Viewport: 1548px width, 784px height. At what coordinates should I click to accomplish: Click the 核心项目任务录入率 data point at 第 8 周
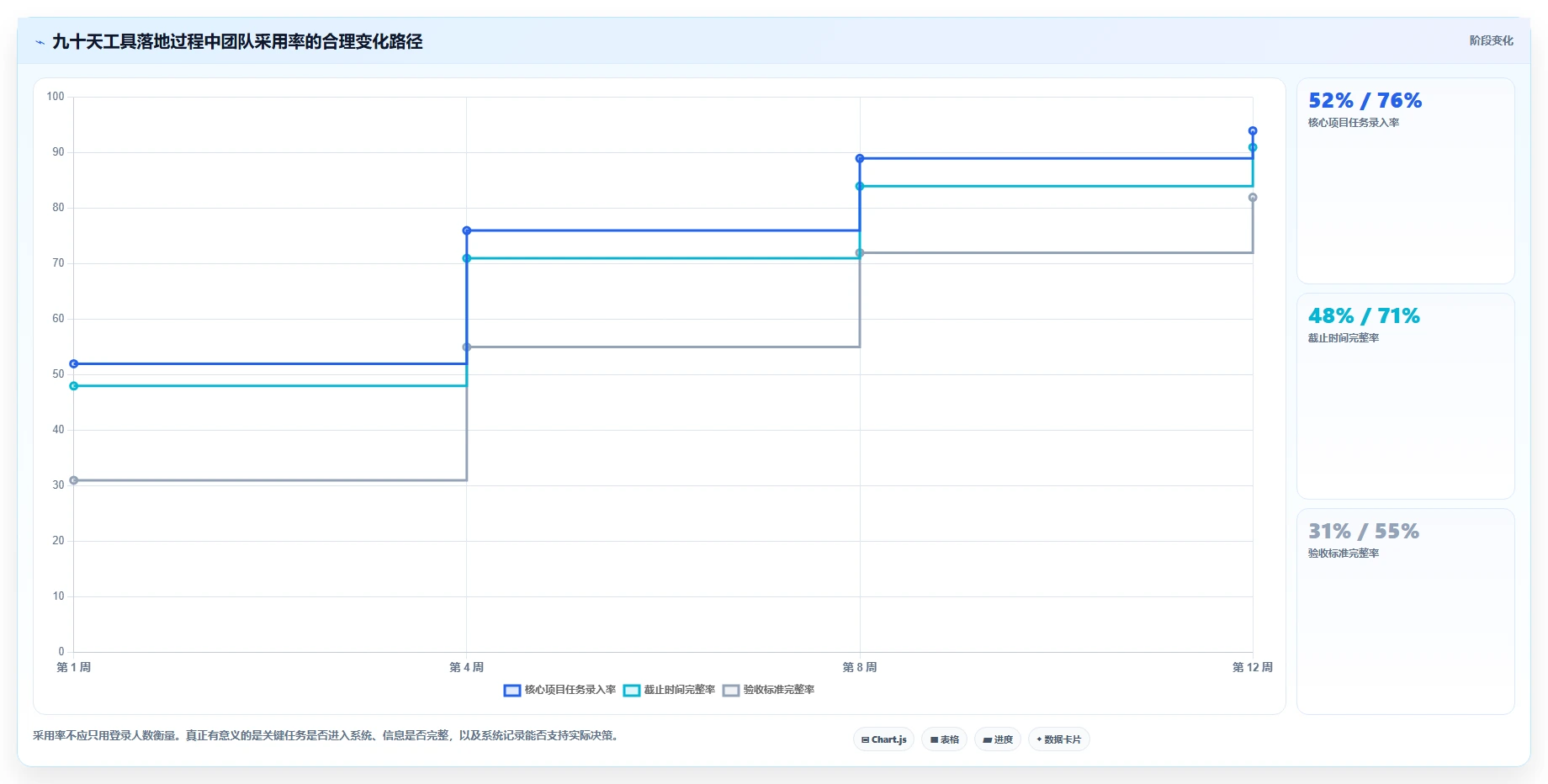[860, 158]
